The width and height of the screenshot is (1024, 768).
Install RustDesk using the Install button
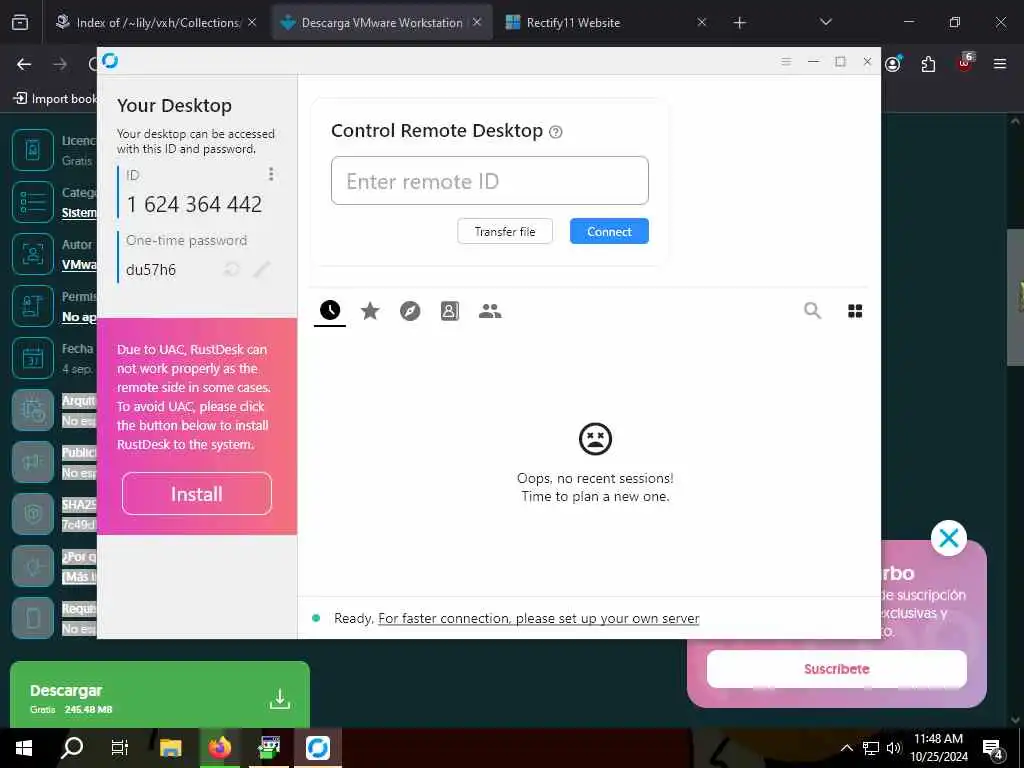197,494
